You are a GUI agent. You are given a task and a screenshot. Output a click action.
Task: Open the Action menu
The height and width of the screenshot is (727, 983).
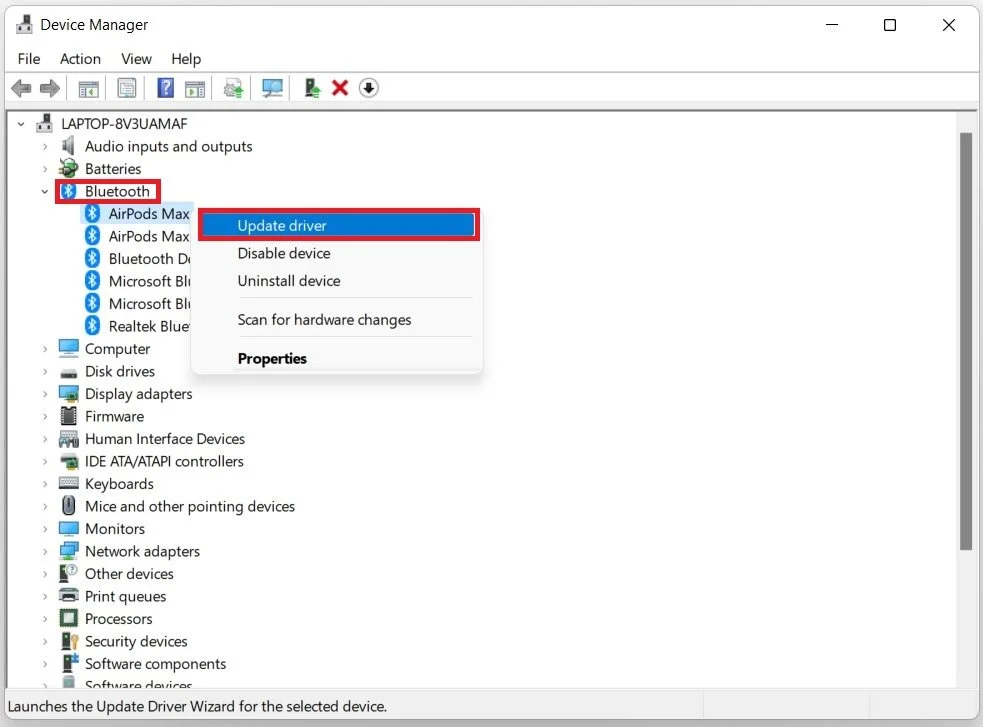(x=80, y=59)
